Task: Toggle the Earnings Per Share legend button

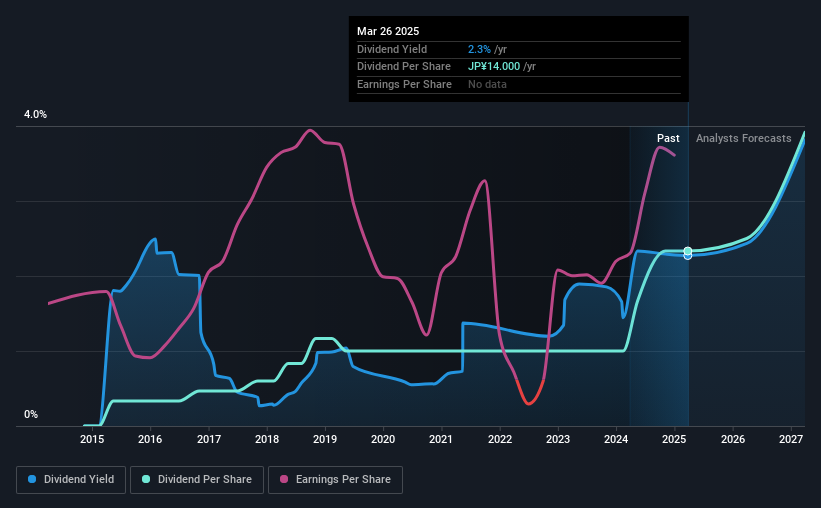Action: tap(335, 480)
